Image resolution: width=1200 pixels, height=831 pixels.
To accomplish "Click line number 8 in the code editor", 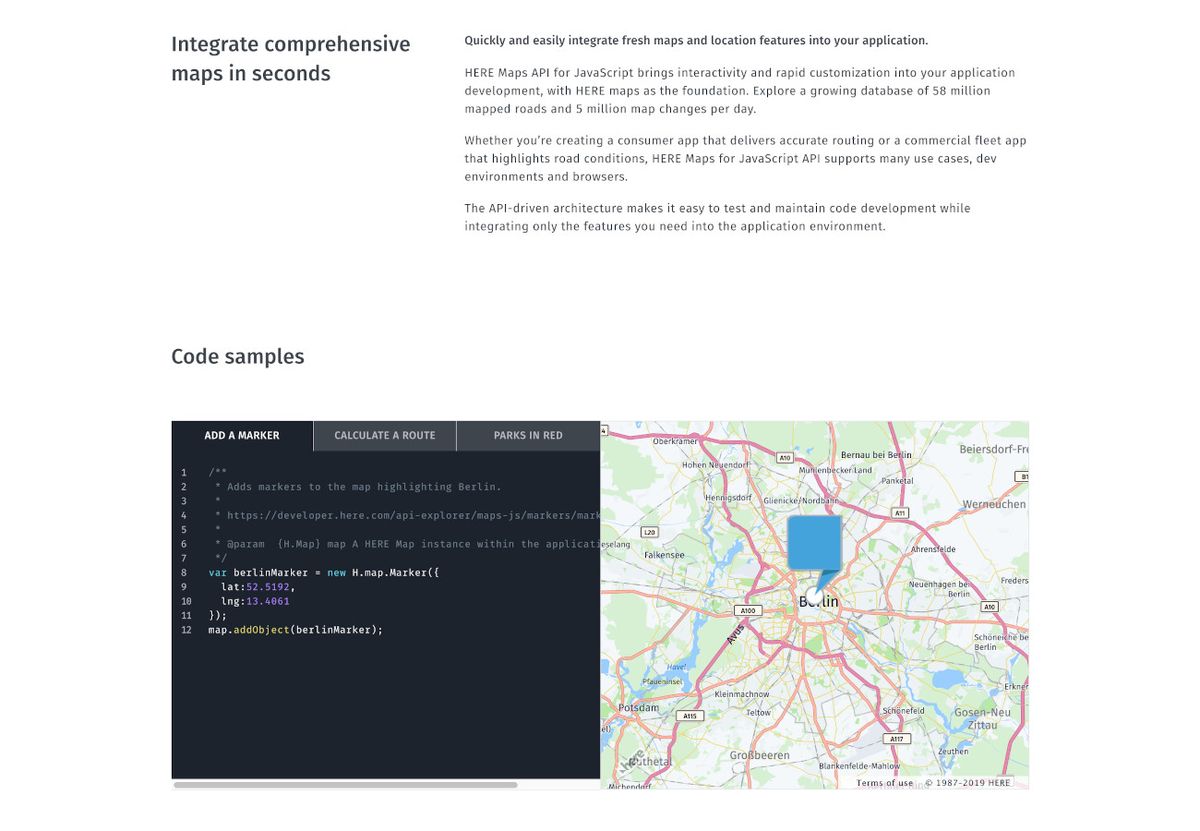I will point(183,572).
